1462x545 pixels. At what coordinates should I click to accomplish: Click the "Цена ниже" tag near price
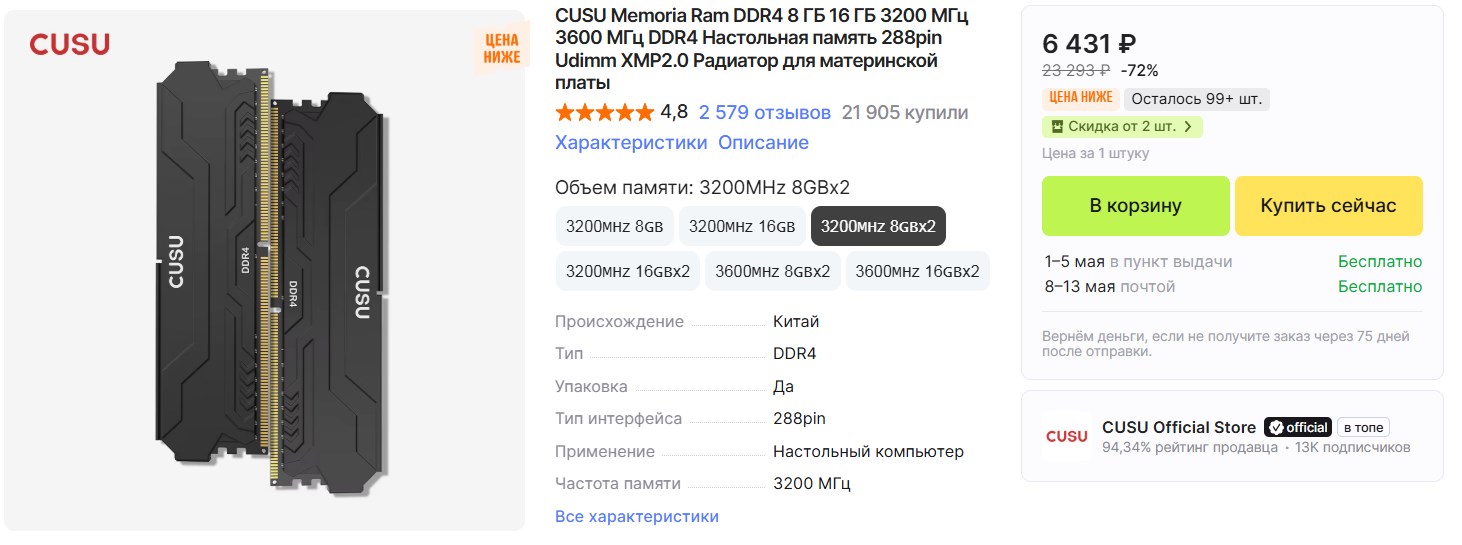tap(1080, 98)
